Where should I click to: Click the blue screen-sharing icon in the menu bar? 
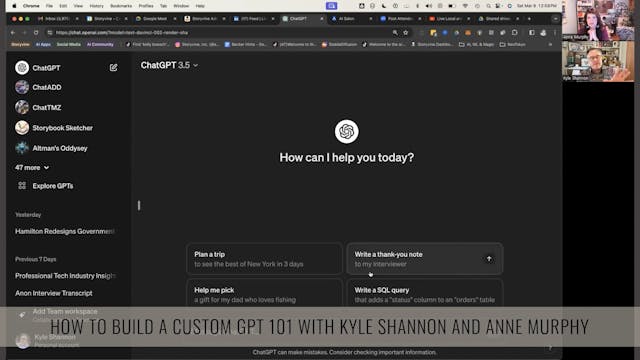click(x=331, y=6)
